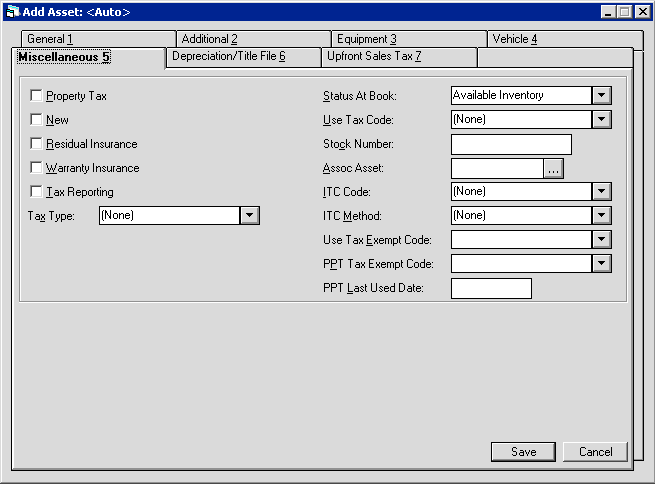The height and width of the screenshot is (484, 655).
Task: Switch to the General 1 tab
Action: (x=99, y=39)
